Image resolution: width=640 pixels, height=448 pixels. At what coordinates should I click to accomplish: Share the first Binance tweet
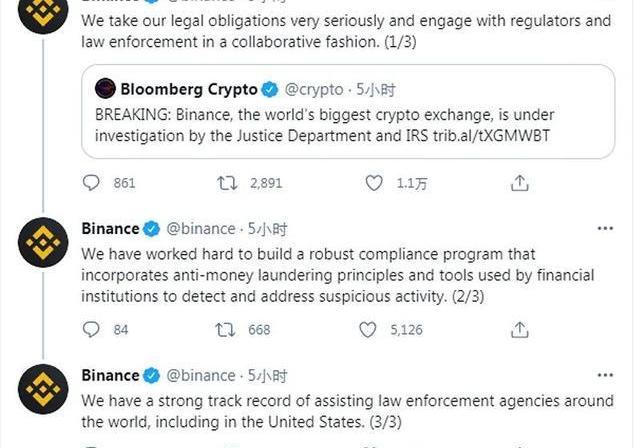click(x=519, y=183)
